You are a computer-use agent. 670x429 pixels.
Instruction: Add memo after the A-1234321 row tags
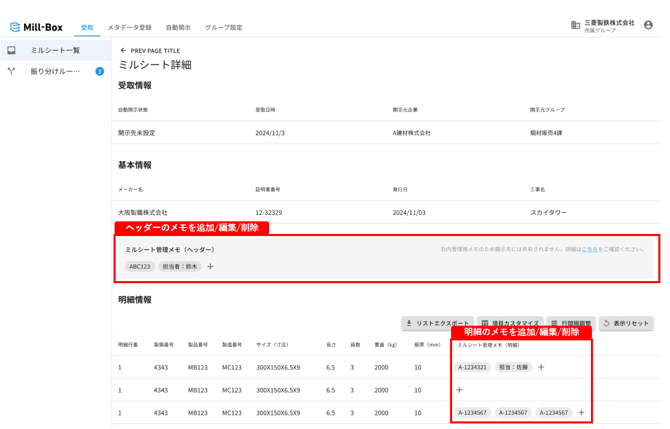point(541,367)
